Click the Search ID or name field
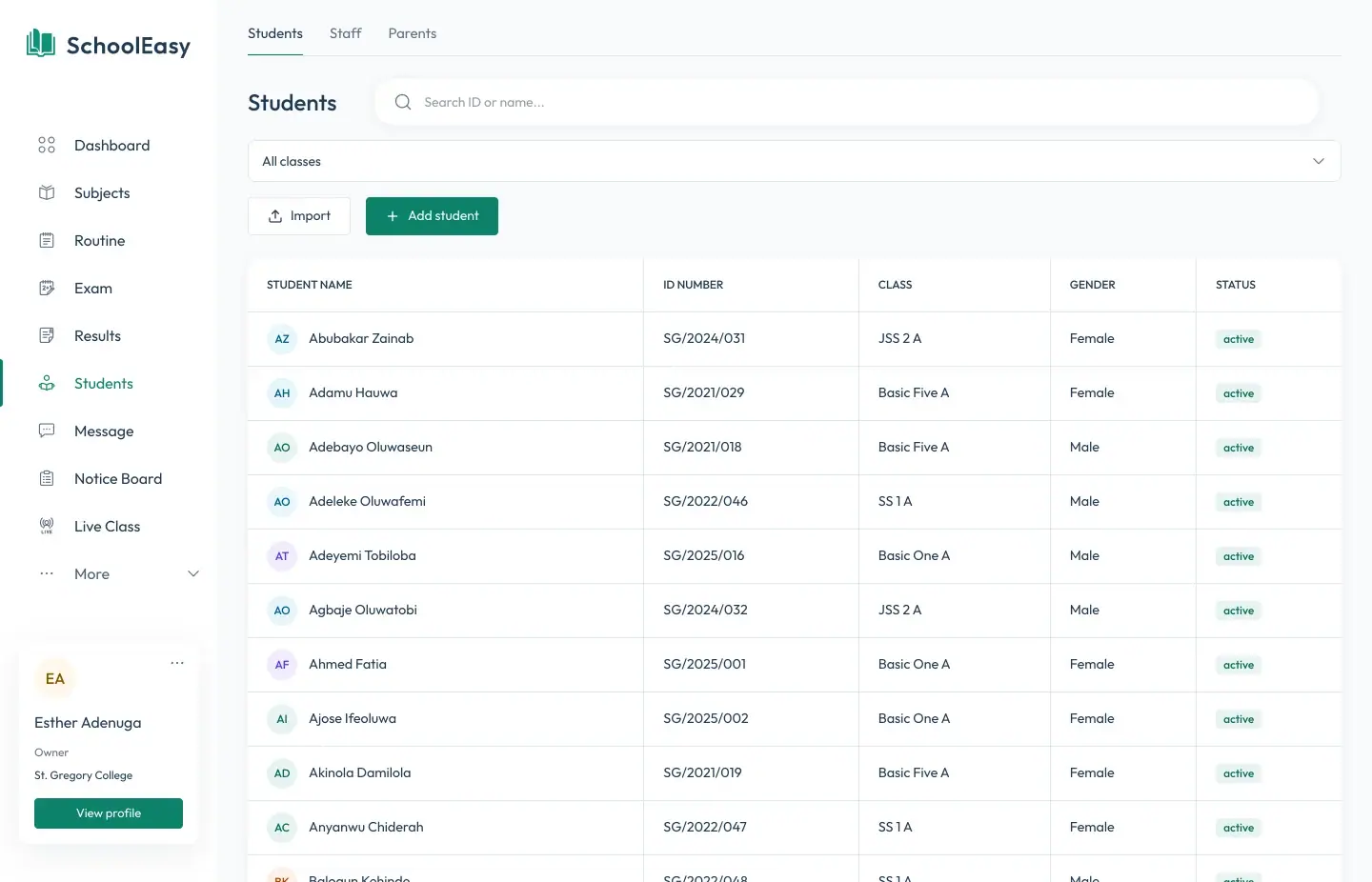The image size is (1372, 882). (x=847, y=102)
